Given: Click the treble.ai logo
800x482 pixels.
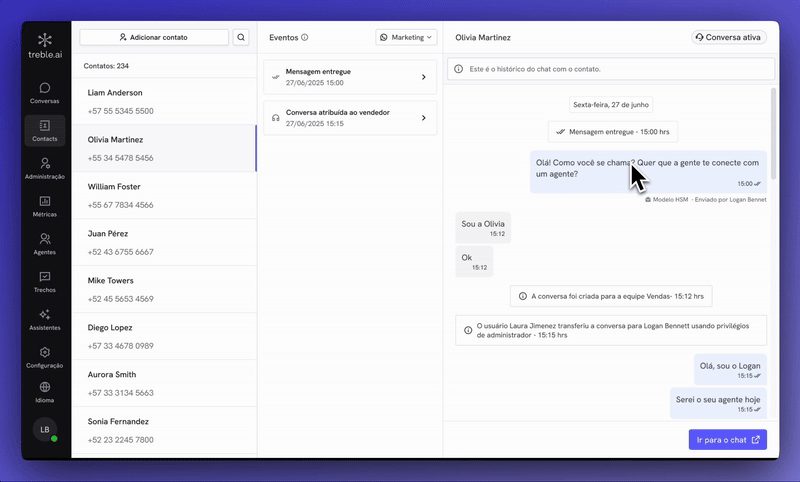Looking at the screenshot, I should tap(45, 46).
